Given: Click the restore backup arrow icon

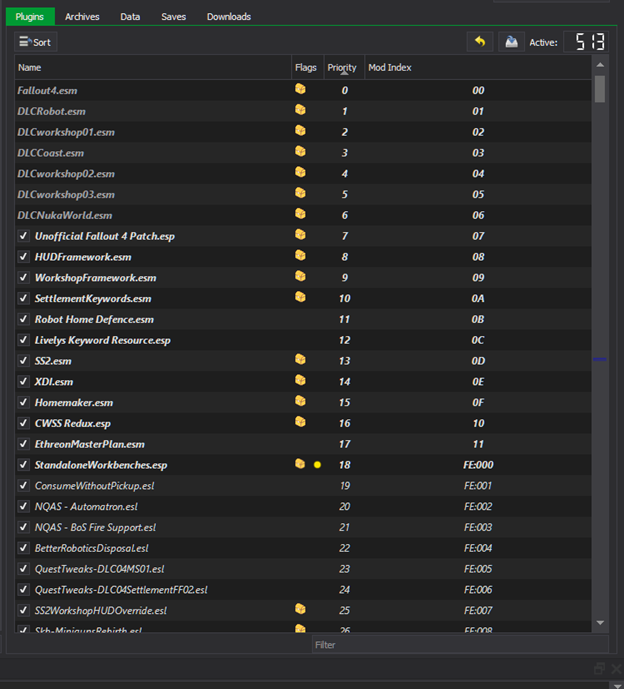Looking at the screenshot, I should (480, 42).
